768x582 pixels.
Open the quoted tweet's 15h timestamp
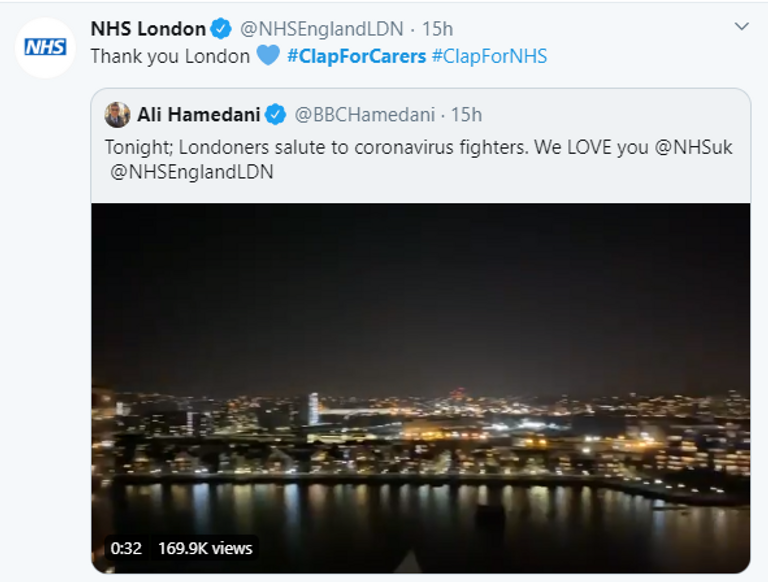click(466, 115)
